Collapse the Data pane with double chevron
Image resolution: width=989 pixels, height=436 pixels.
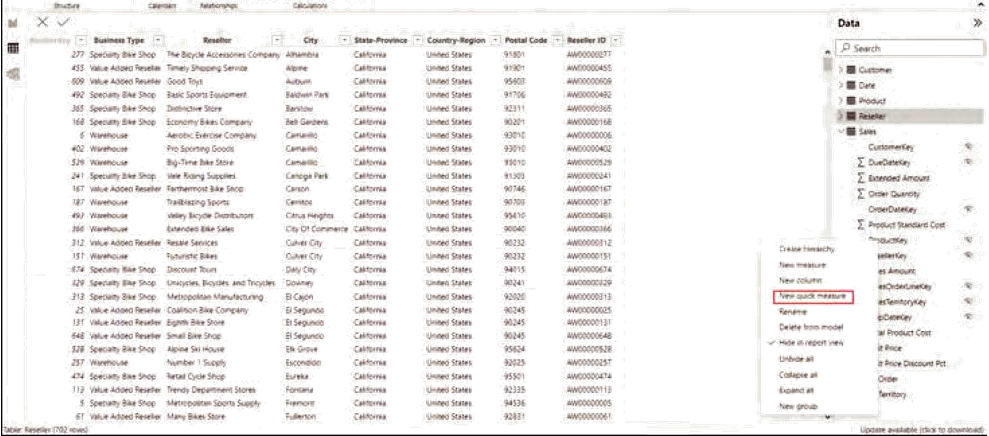pyautogui.click(x=978, y=23)
